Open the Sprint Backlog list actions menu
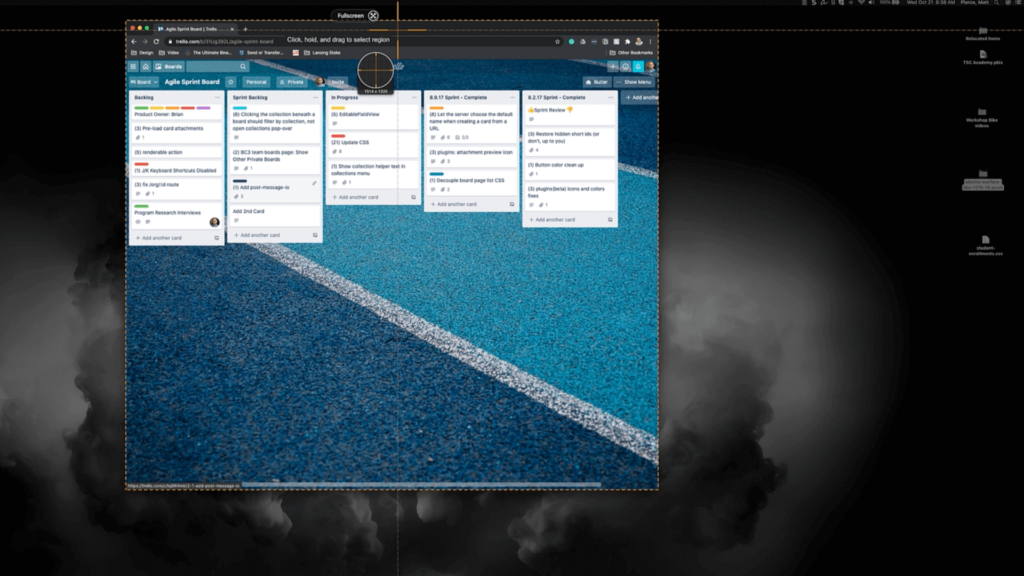Image resolution: width=1024 pixels, height=576 pixels. point(315,97)
